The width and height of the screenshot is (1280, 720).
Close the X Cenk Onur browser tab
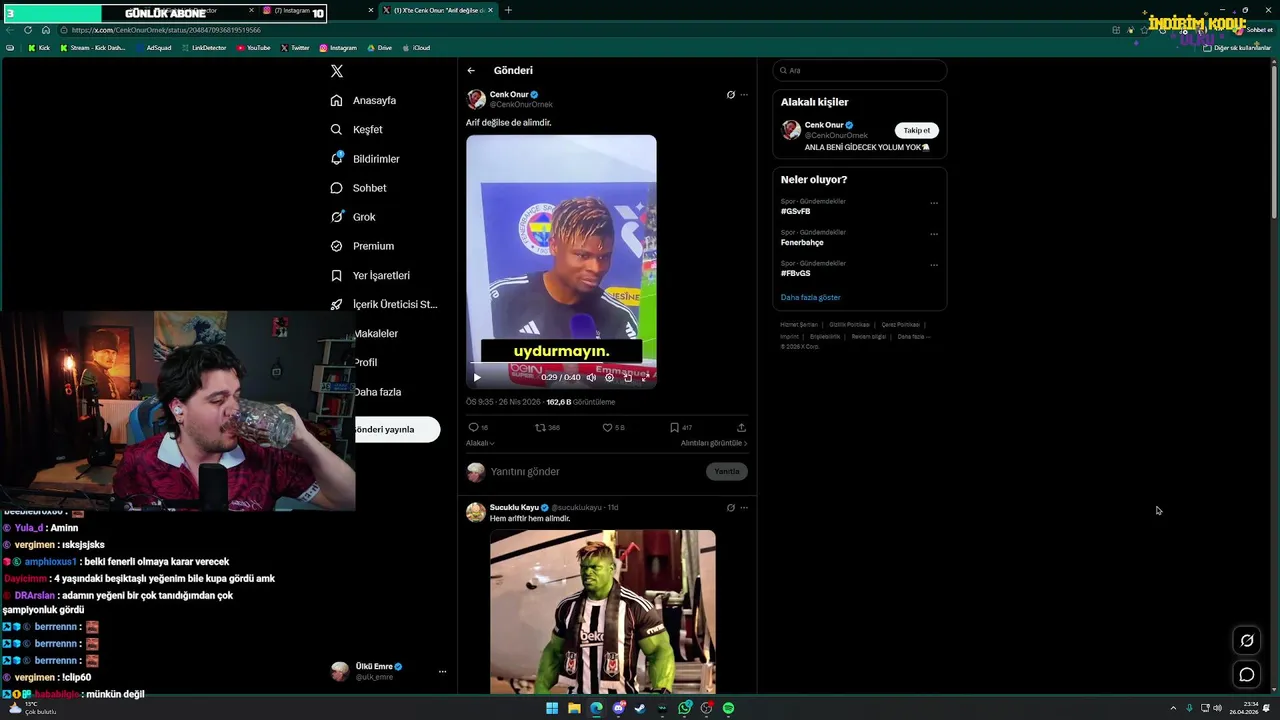point(490,10)
